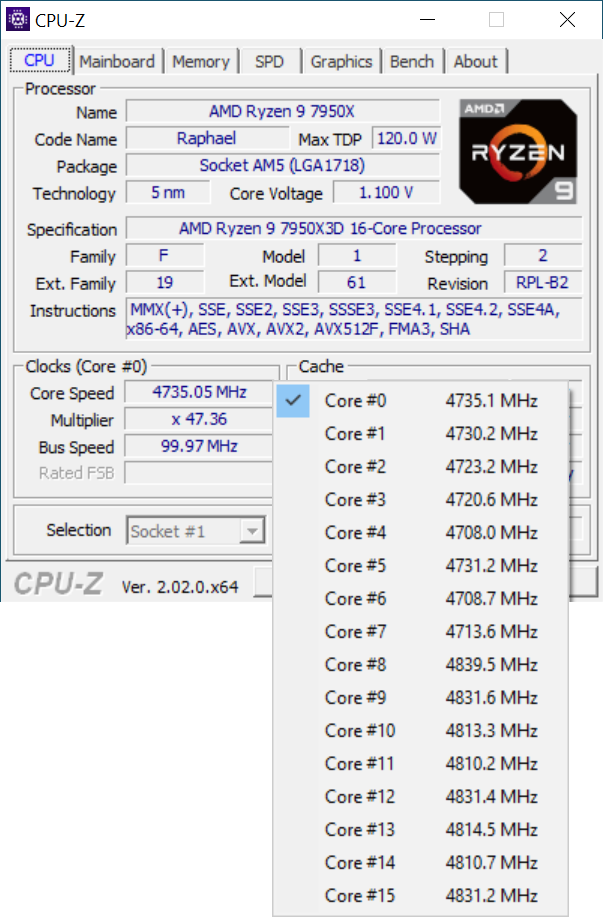Select Core #11 at 4810.2 MHz

(421, 764)
